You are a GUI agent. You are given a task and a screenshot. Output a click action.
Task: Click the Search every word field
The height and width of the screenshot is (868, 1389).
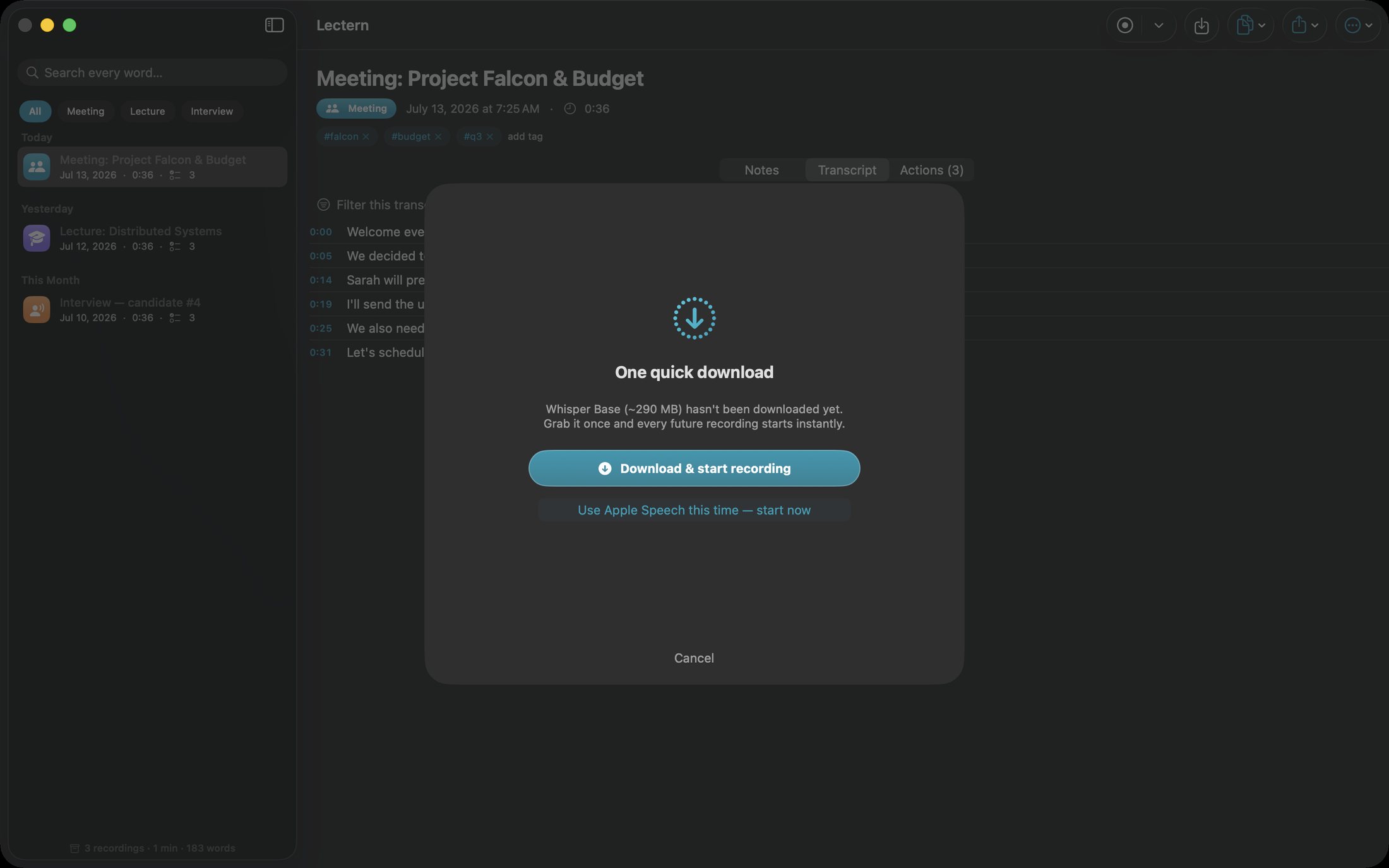tap(152, 73)
